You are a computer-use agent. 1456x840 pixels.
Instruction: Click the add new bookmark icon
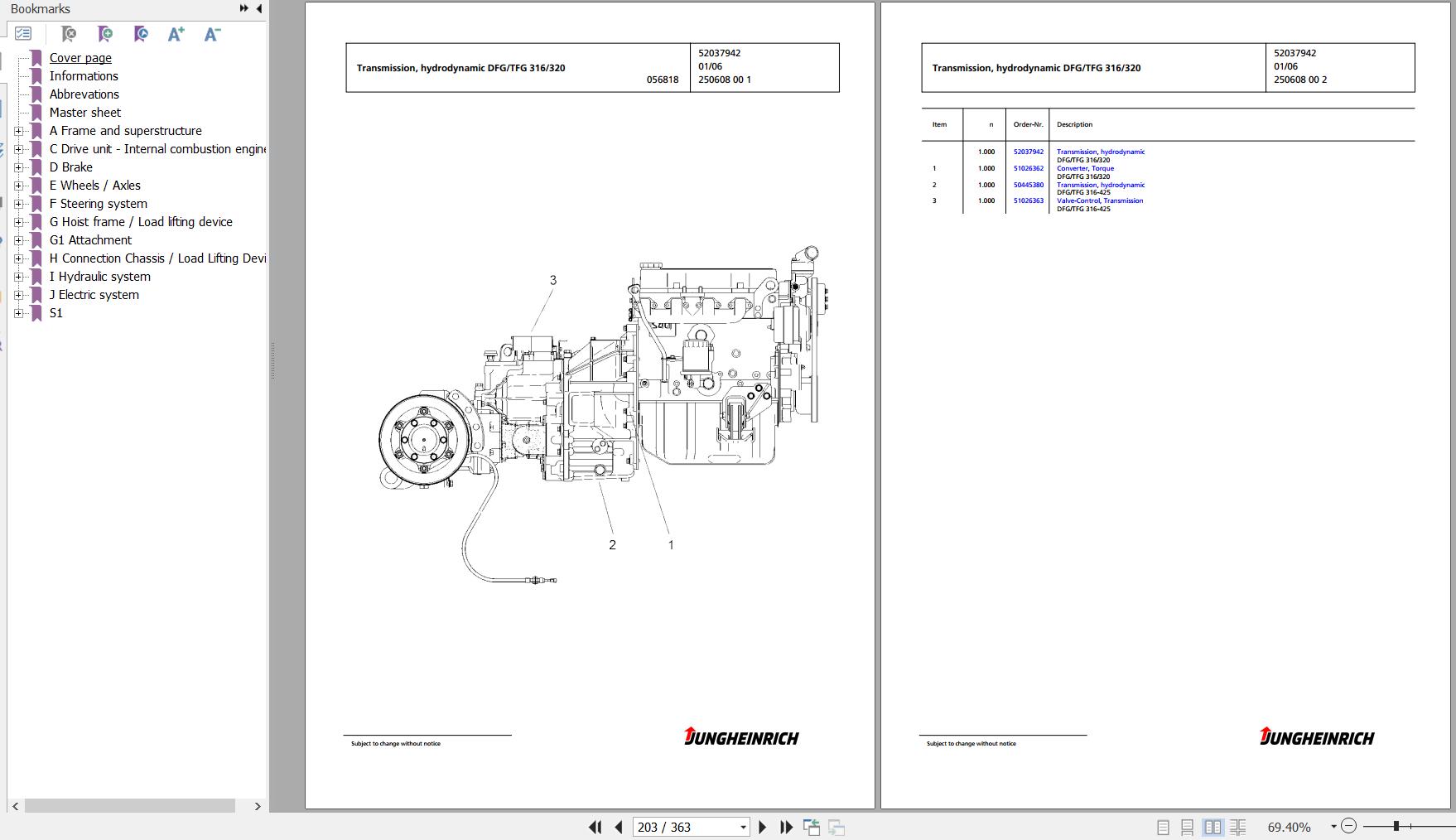click(105, 34)
